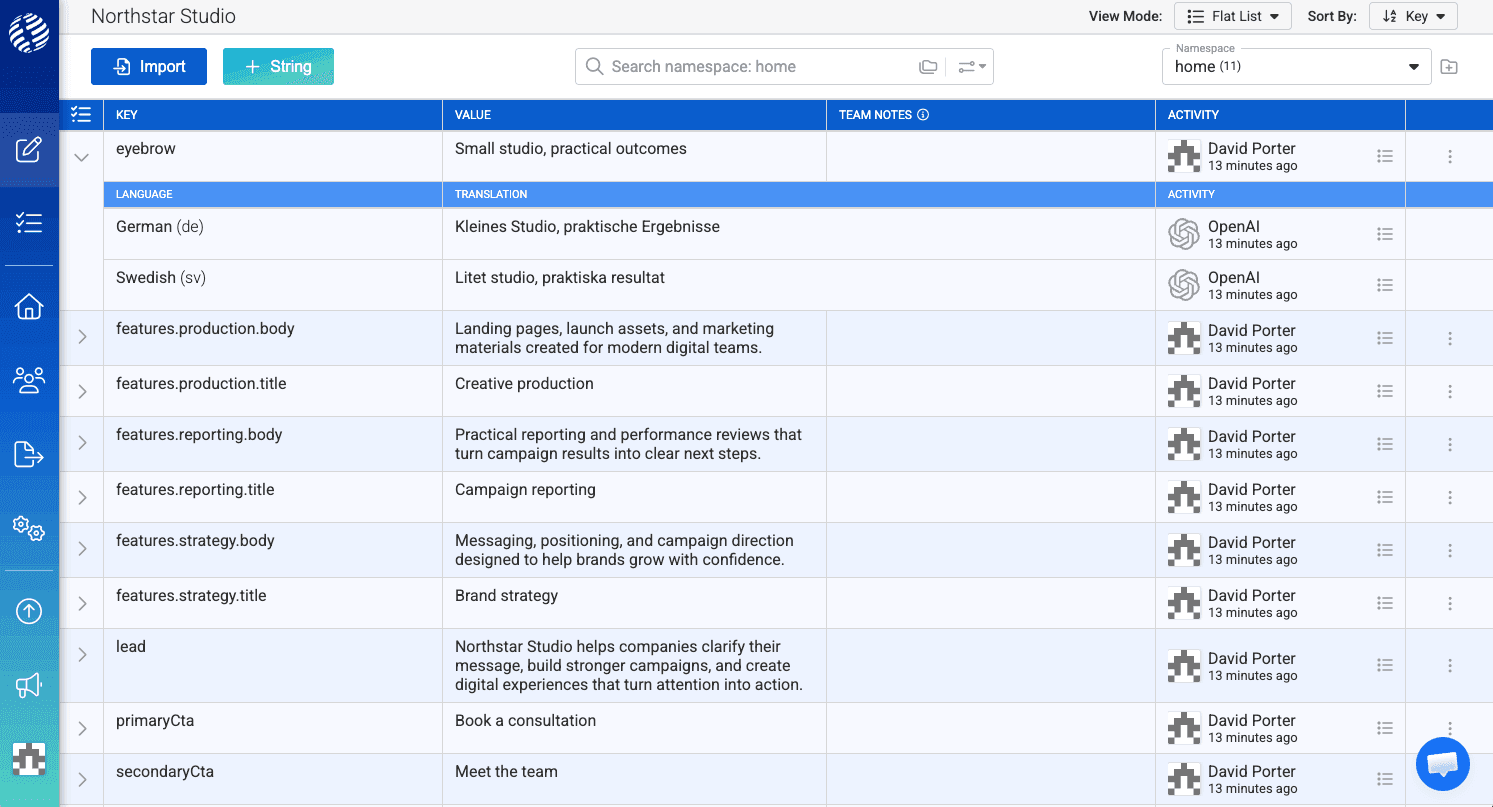Click the folder icon inside the search bar
The image size is (1493, 807).
click(x=928, y=66)
